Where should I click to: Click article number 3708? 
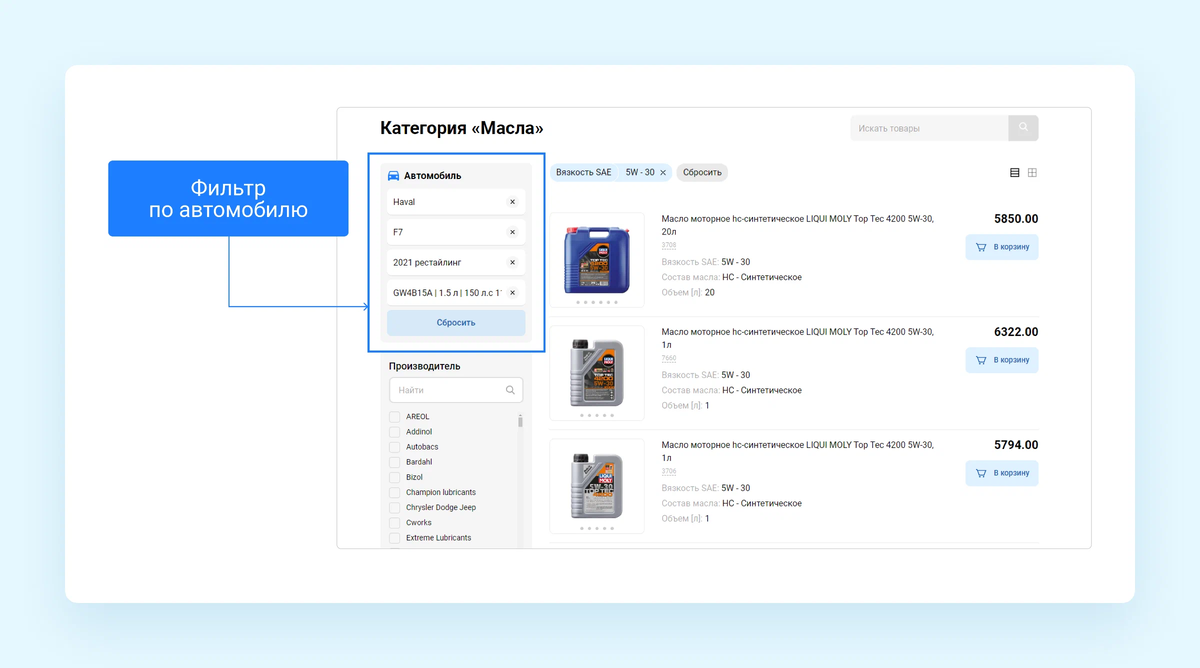click(x=669, y=245)
